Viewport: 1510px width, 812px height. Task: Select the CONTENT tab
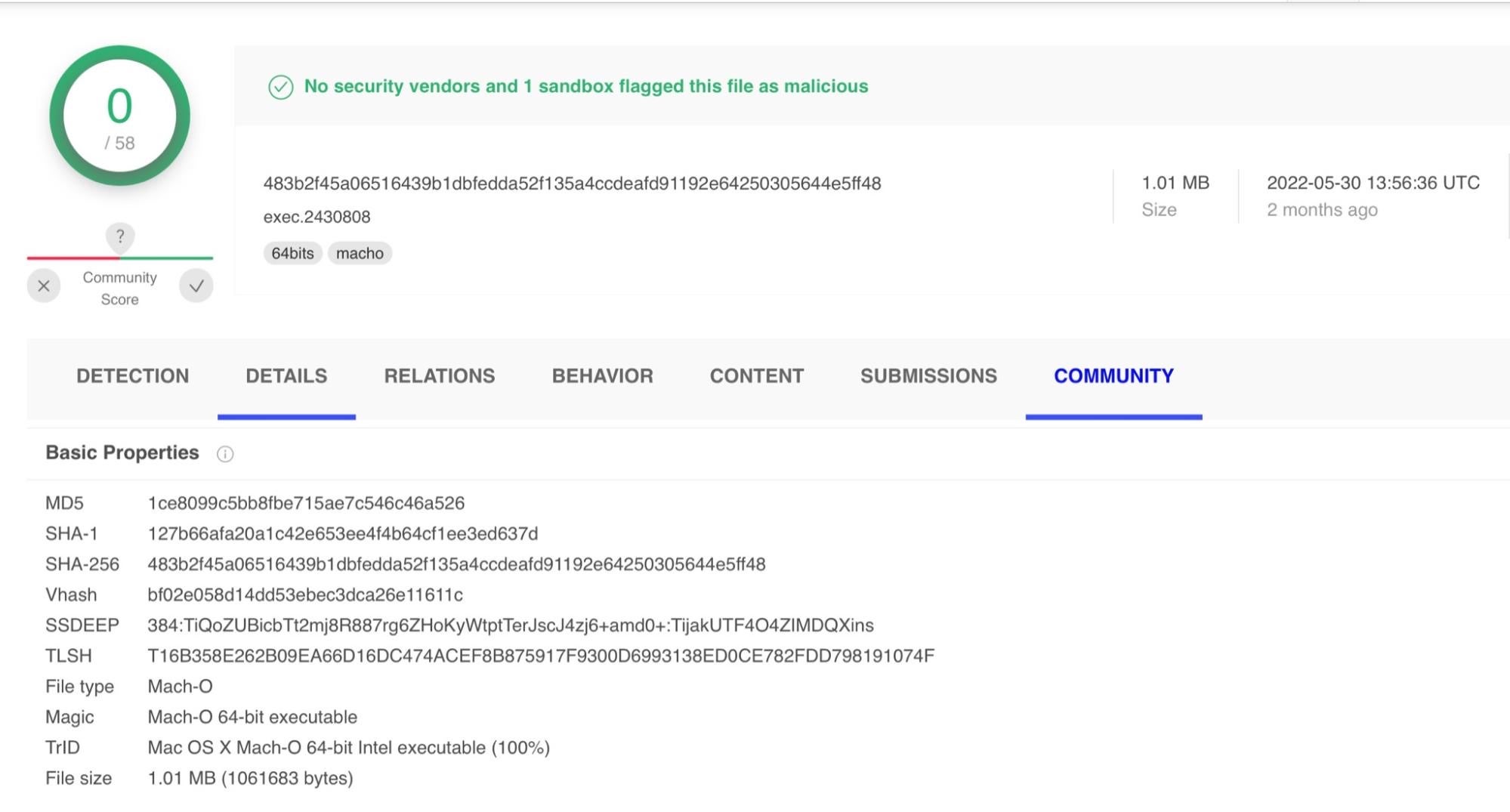point(757,376)
